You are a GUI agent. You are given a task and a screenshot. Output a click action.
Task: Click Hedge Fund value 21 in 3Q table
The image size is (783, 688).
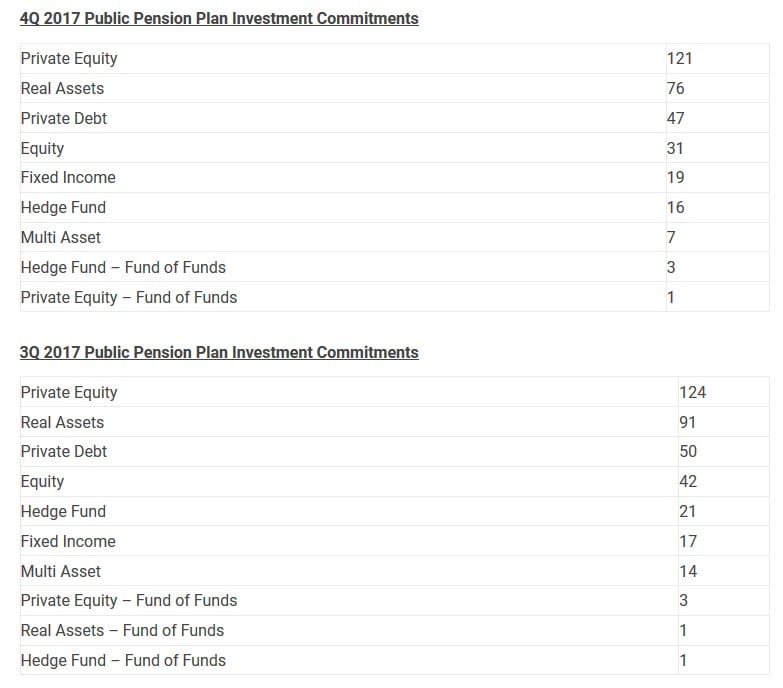coord(688,511)
